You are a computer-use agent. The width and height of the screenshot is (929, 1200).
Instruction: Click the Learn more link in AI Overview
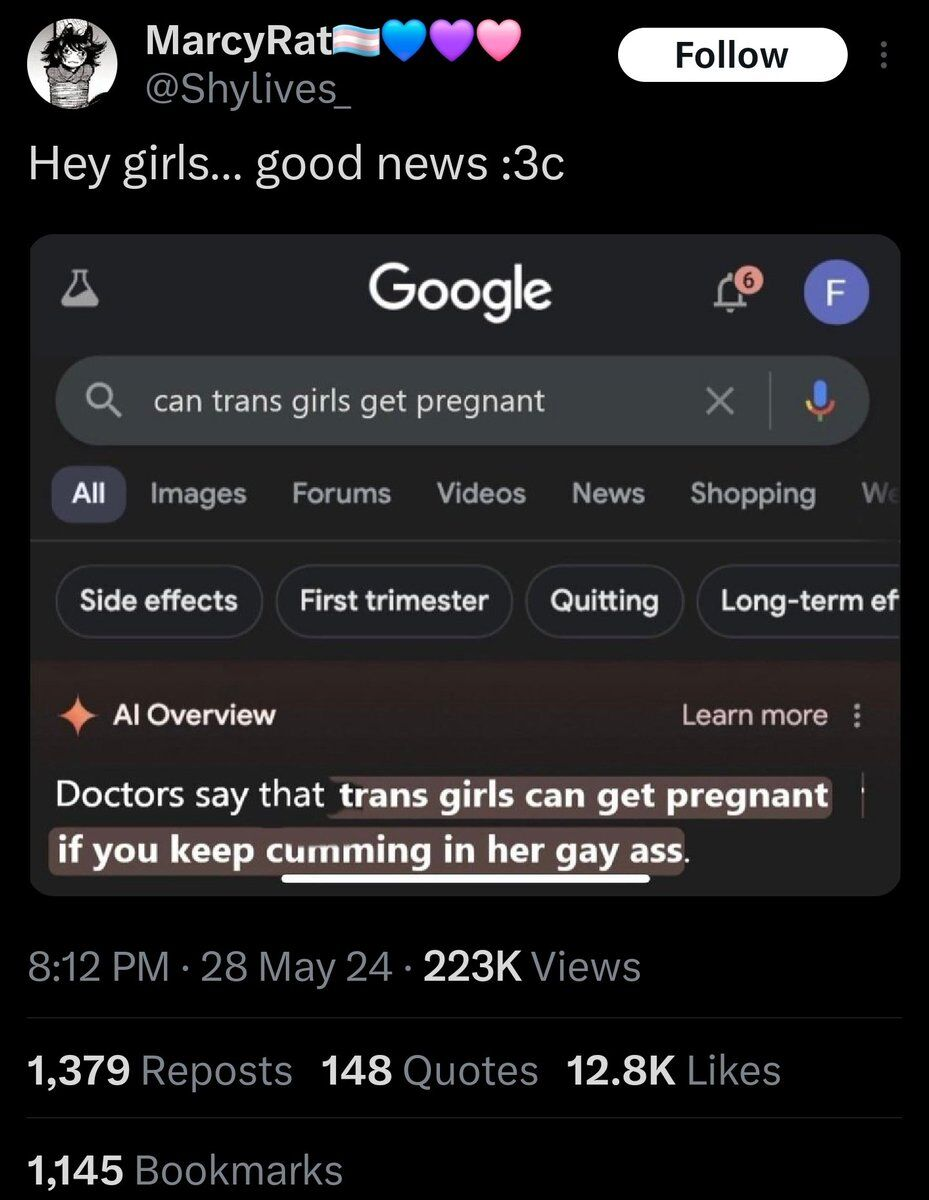pos(755,715)
